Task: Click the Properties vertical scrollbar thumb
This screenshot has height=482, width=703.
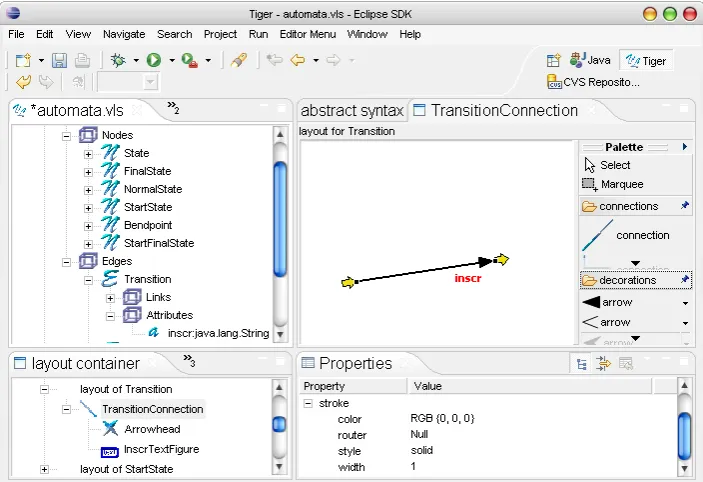Action: [x=684, y=436]
